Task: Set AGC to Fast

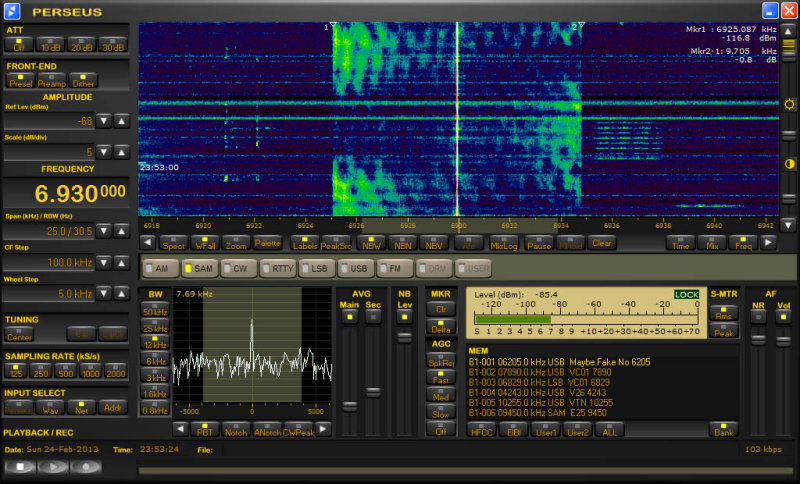Action: (441, 378)
